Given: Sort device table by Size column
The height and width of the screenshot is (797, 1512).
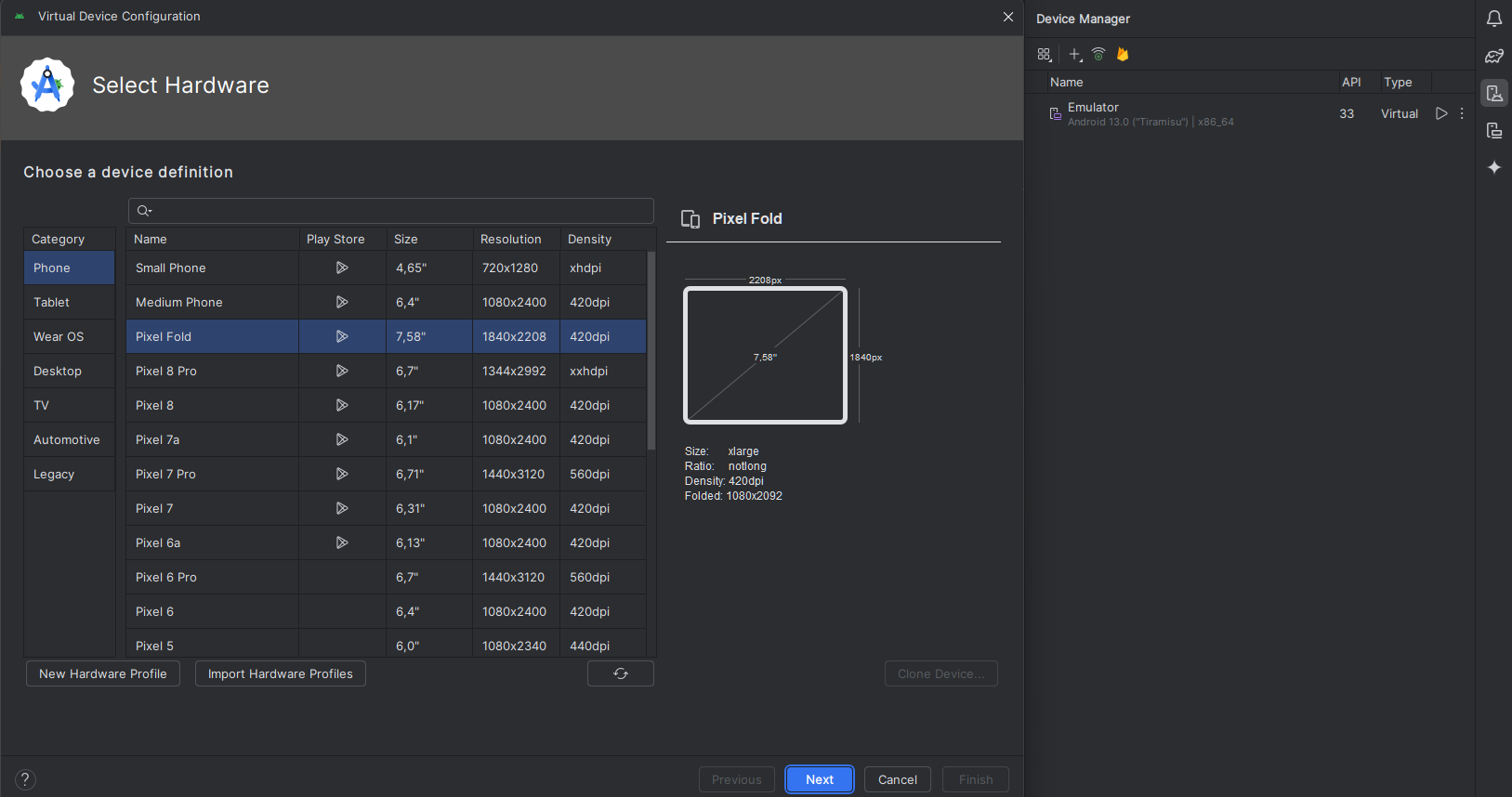Looking at the screenshot, I should click(x=429, y=239).
